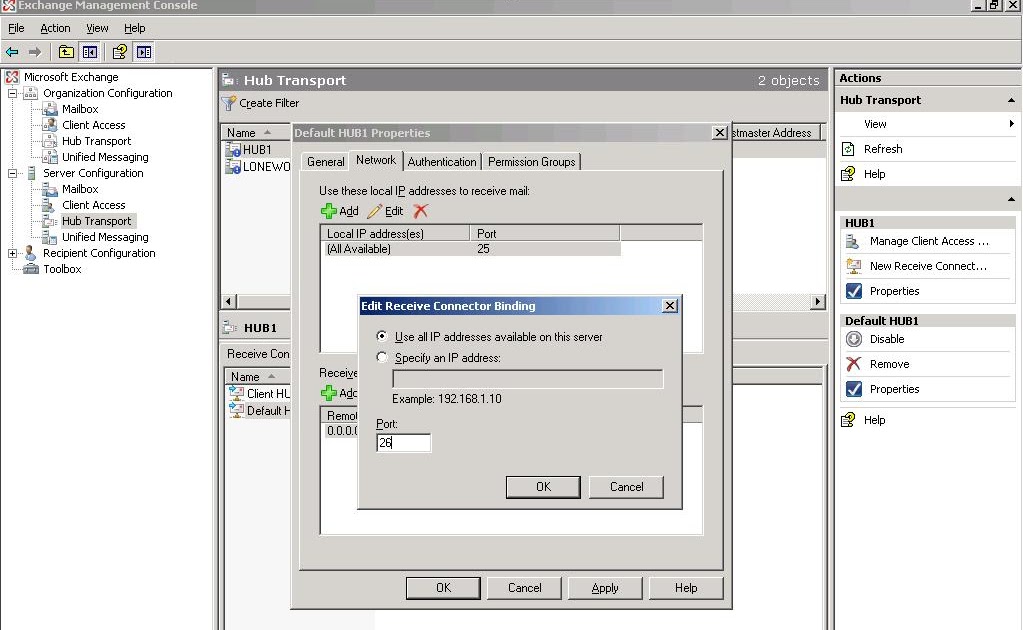
Task: Switch to the General tab
Action: point(326,162)
